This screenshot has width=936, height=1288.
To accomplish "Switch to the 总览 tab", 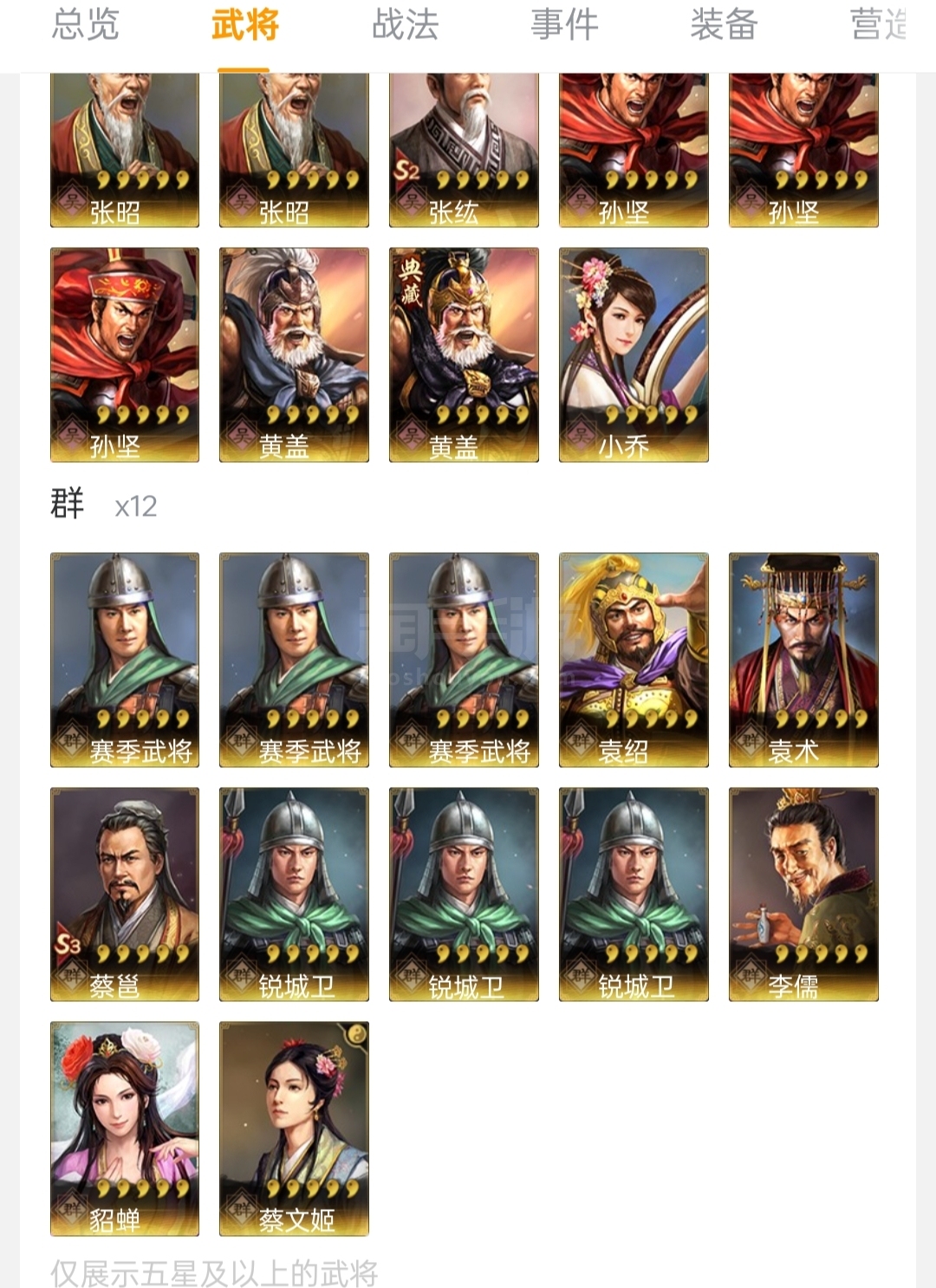I will point(85,24).
